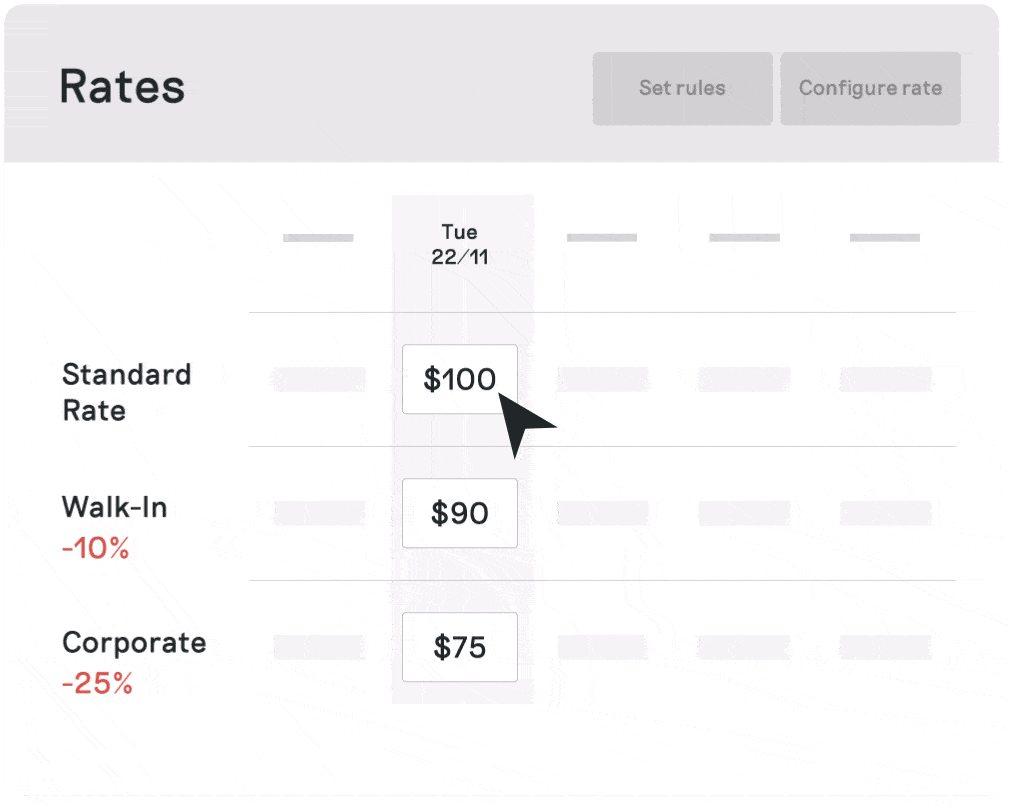
Task: Click the -25% discount under Corporate
Action: [97, 684]
